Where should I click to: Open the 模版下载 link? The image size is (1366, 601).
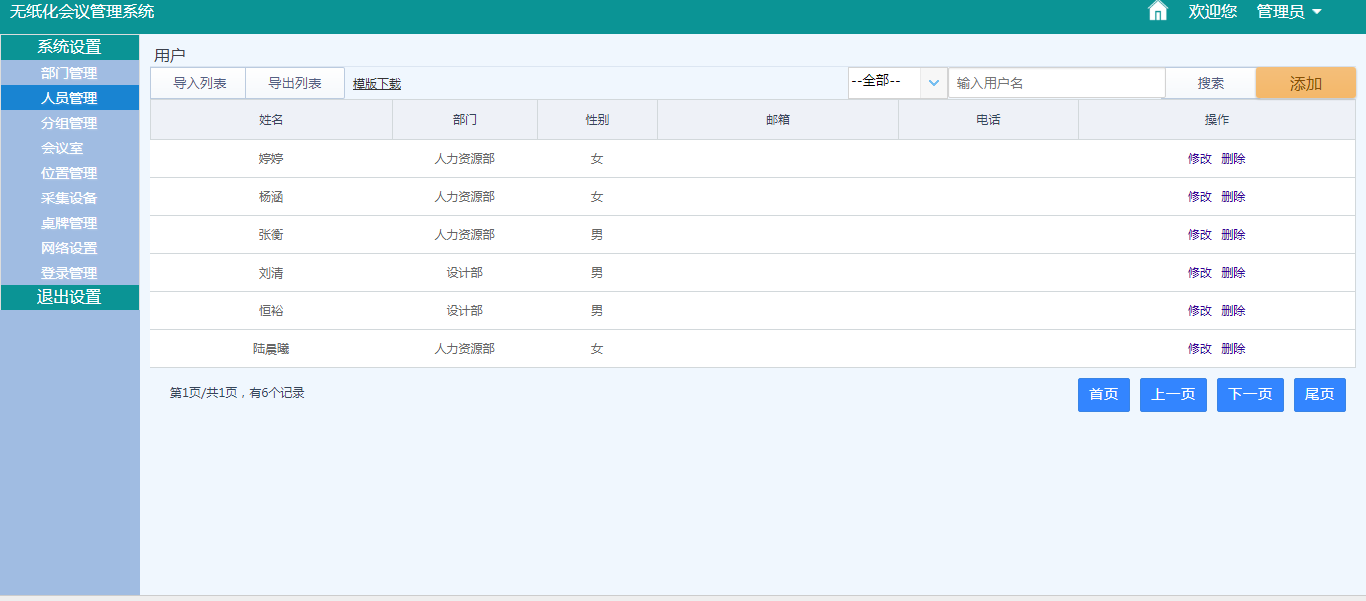coord(377,84)
